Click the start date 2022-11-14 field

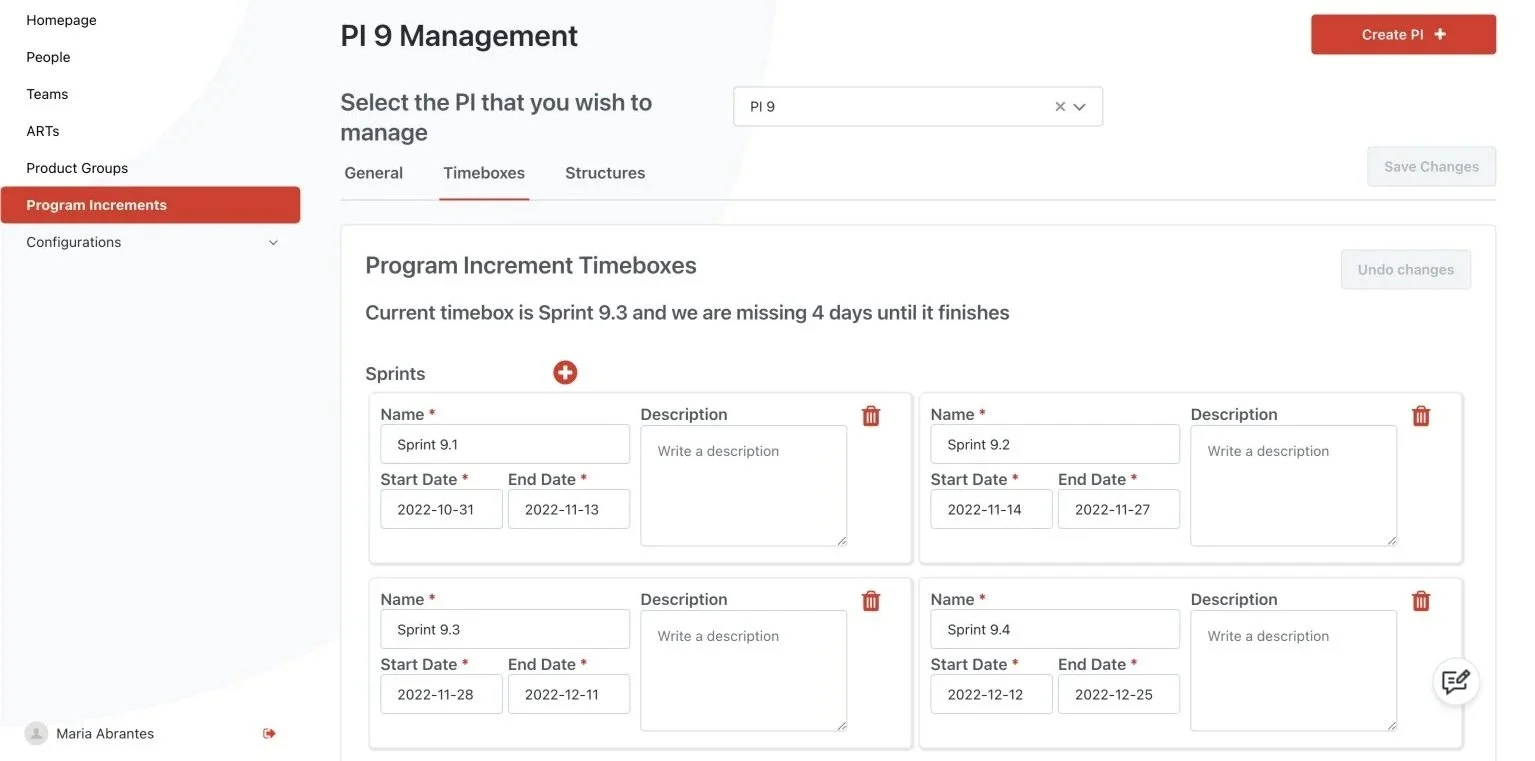[991, 509]
